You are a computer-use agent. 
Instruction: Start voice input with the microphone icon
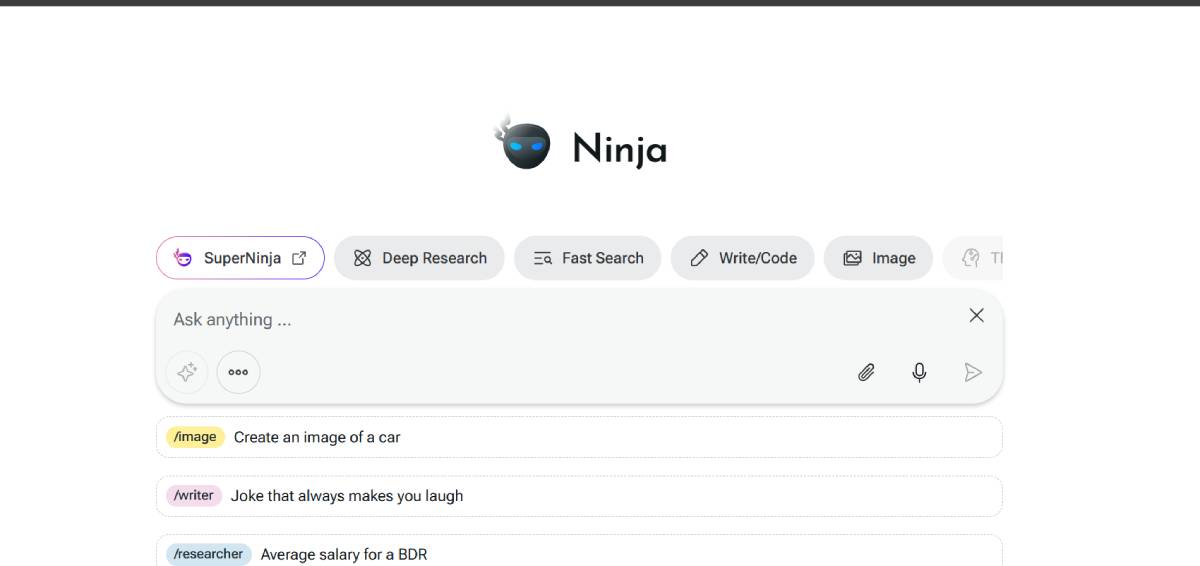tap(919, 372)
